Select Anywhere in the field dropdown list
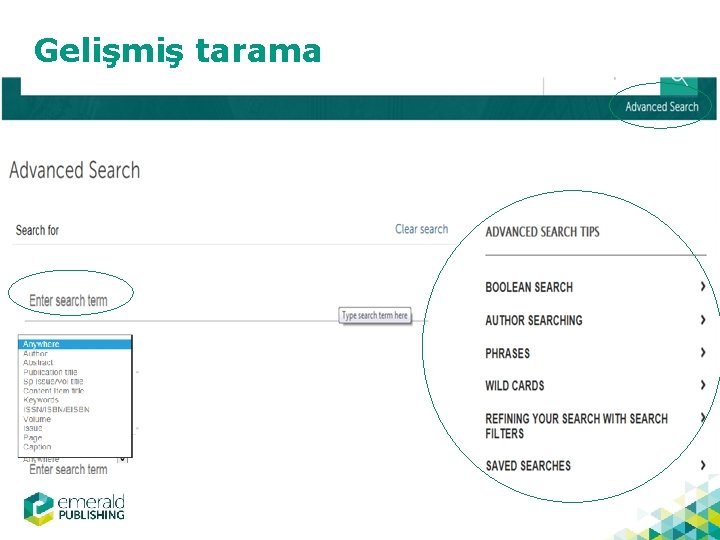720x540 pixels. pos(75,344)
